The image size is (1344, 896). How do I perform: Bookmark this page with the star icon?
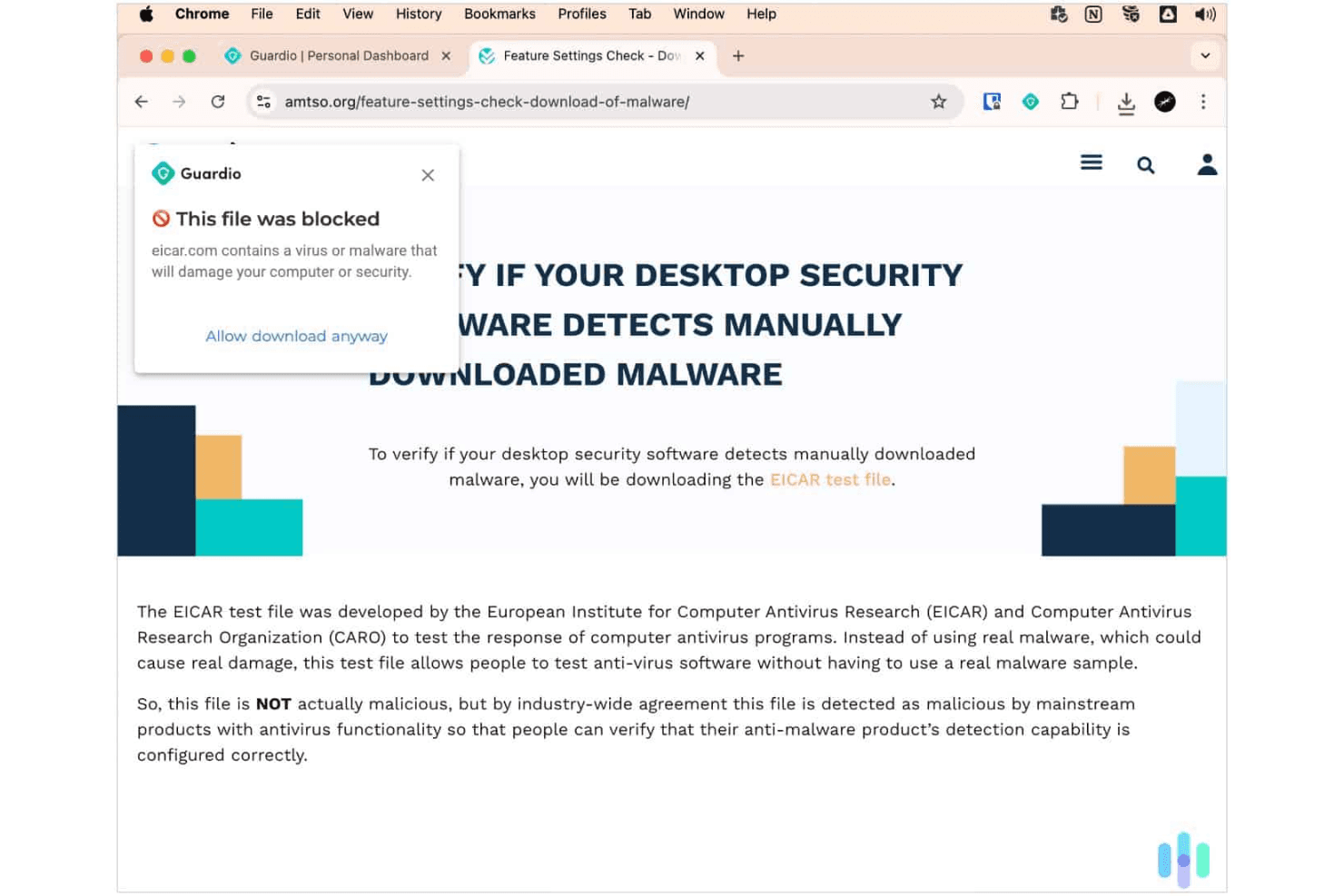click(939, 102)
